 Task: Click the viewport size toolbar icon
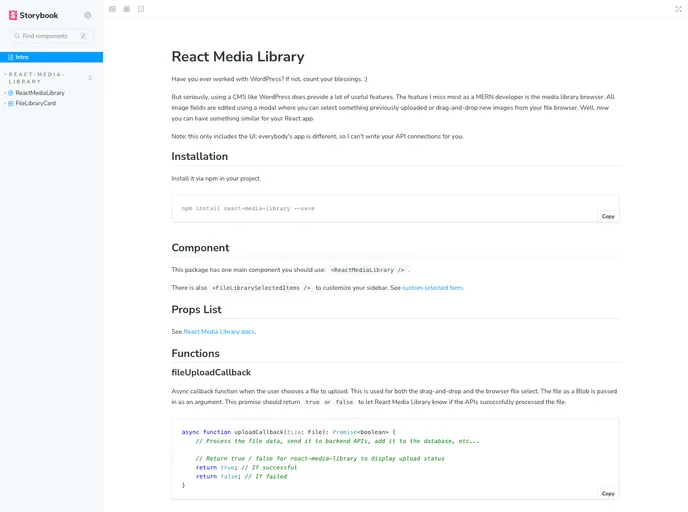pos(141,9)
